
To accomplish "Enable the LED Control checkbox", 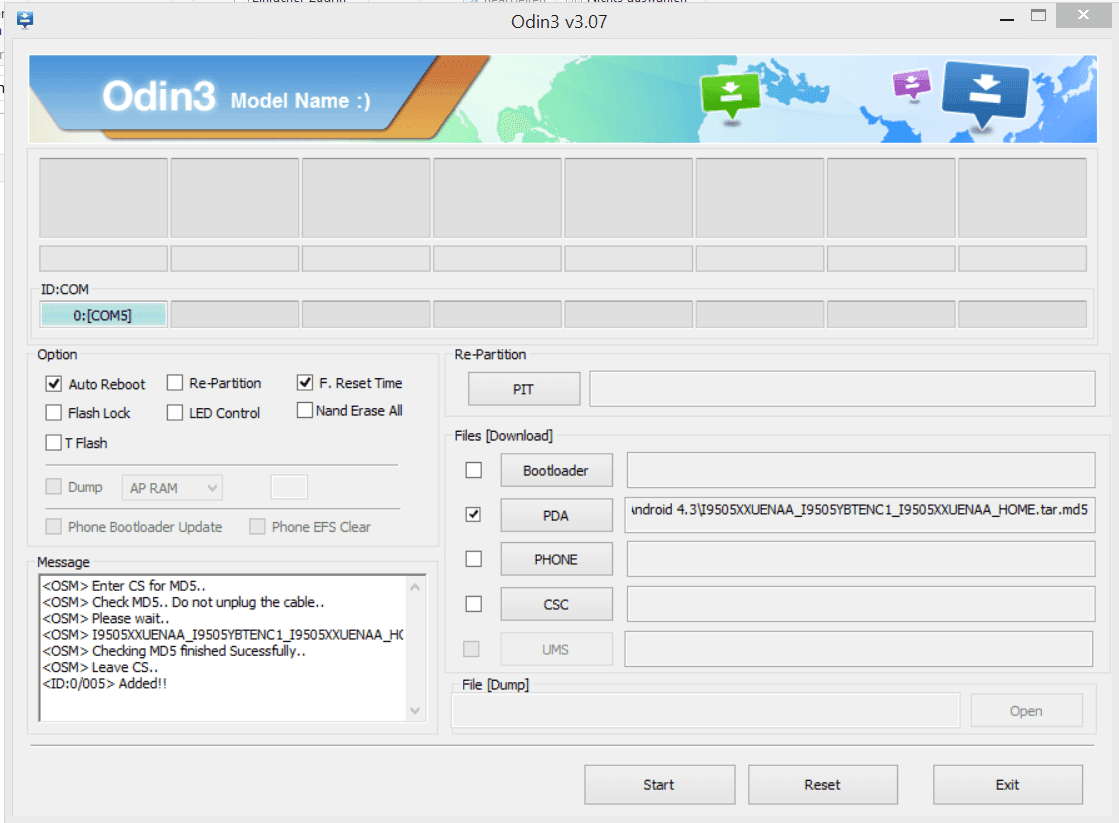I will (175, 413).
